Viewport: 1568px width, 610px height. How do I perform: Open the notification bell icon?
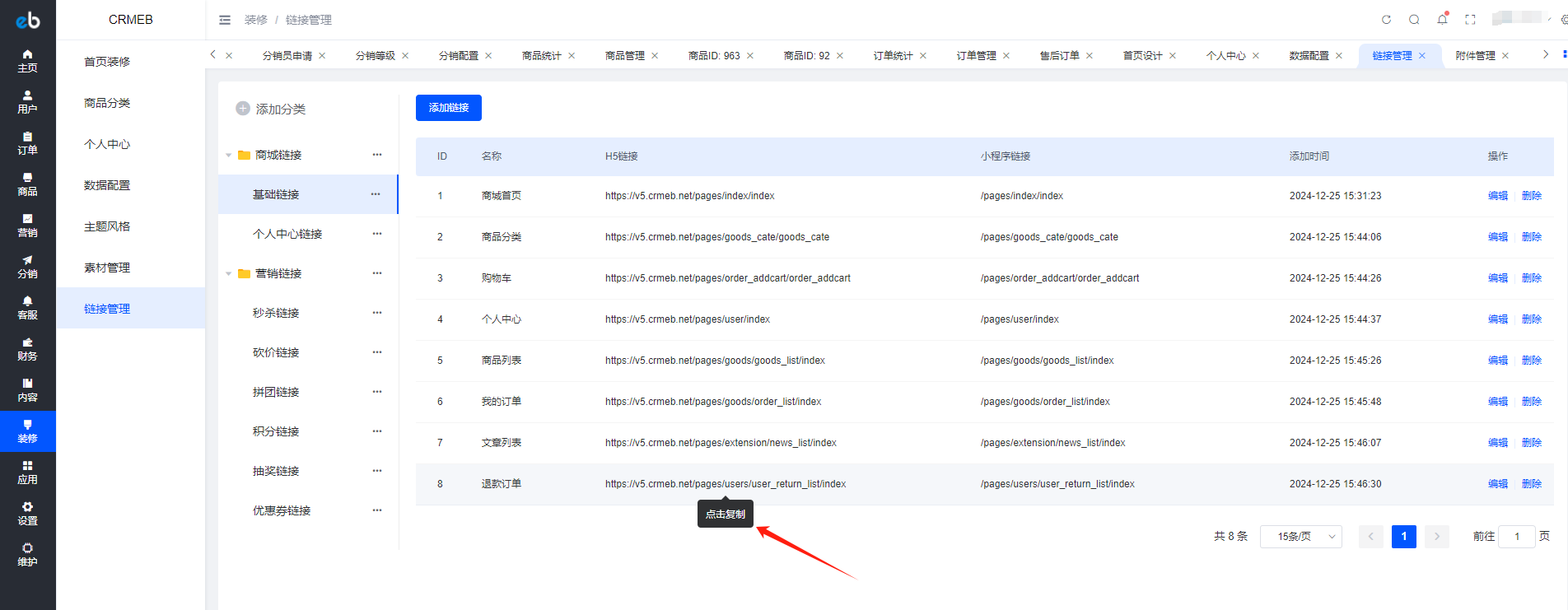pos(1442,19)
